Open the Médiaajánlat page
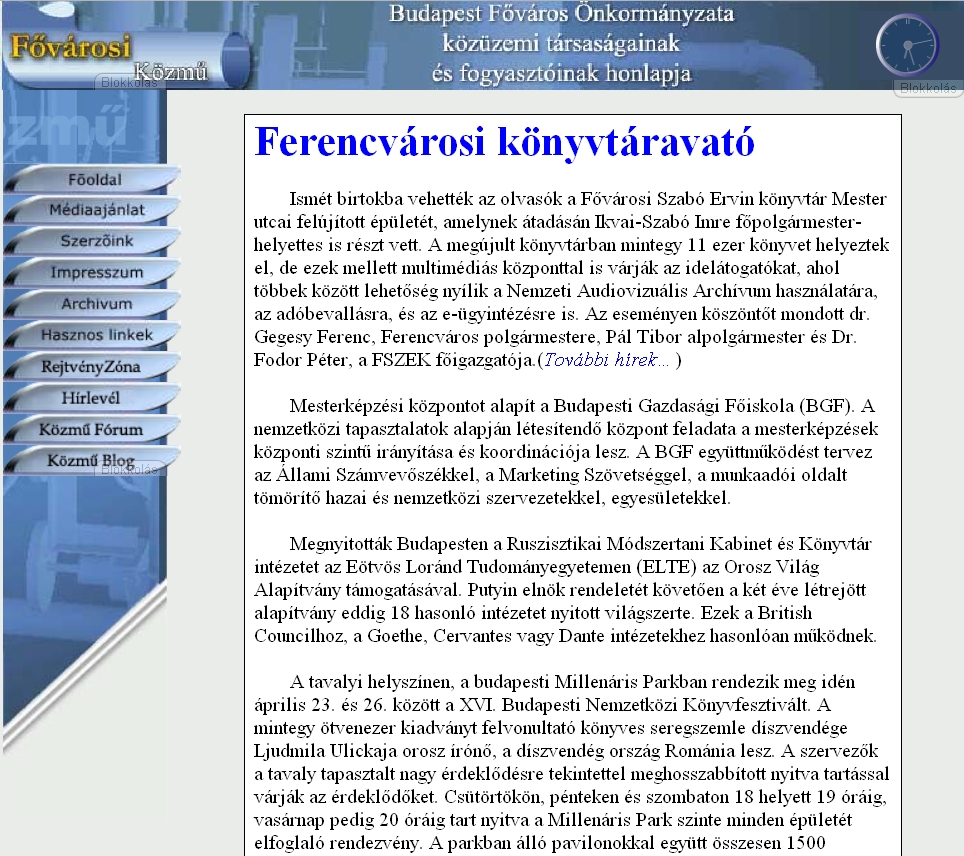The height and width of the screenshot is (856, 964). point(92,210)
